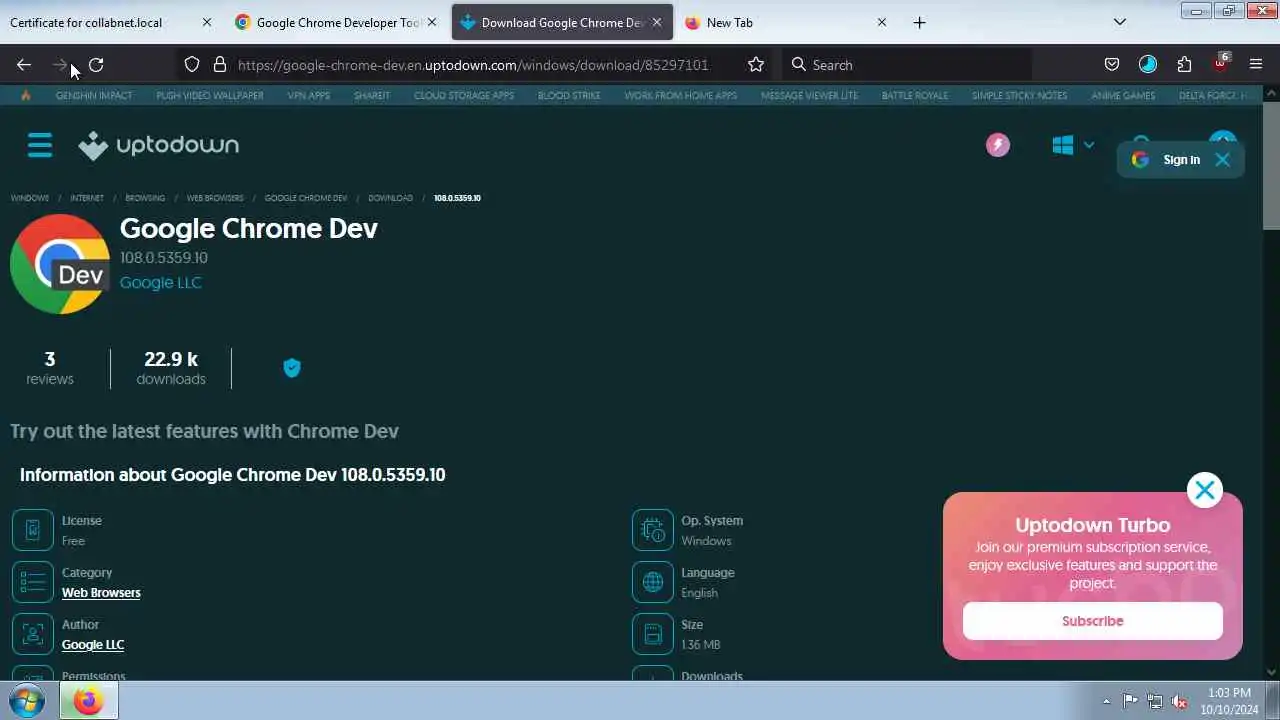Open the 3 reviews section
The image size is (1280, 720).
(x=50, y=368)
